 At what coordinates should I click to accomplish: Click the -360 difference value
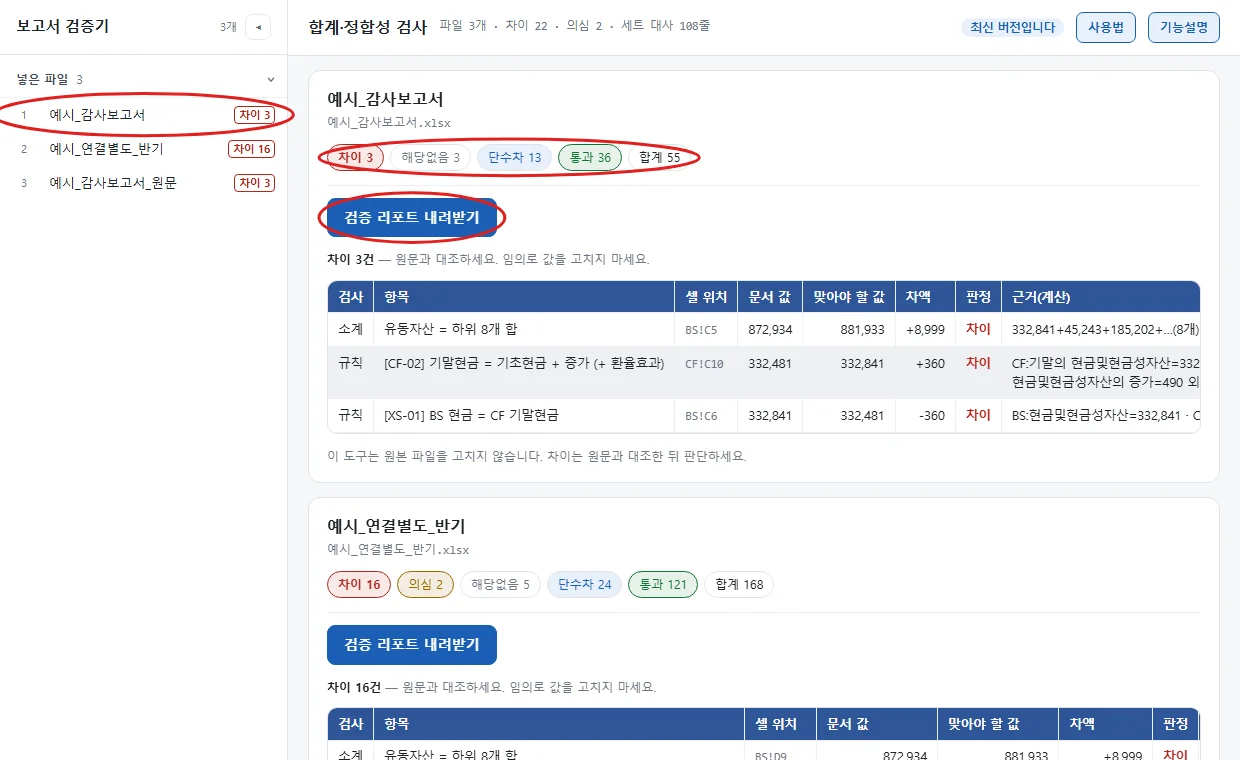pos(931,416)
